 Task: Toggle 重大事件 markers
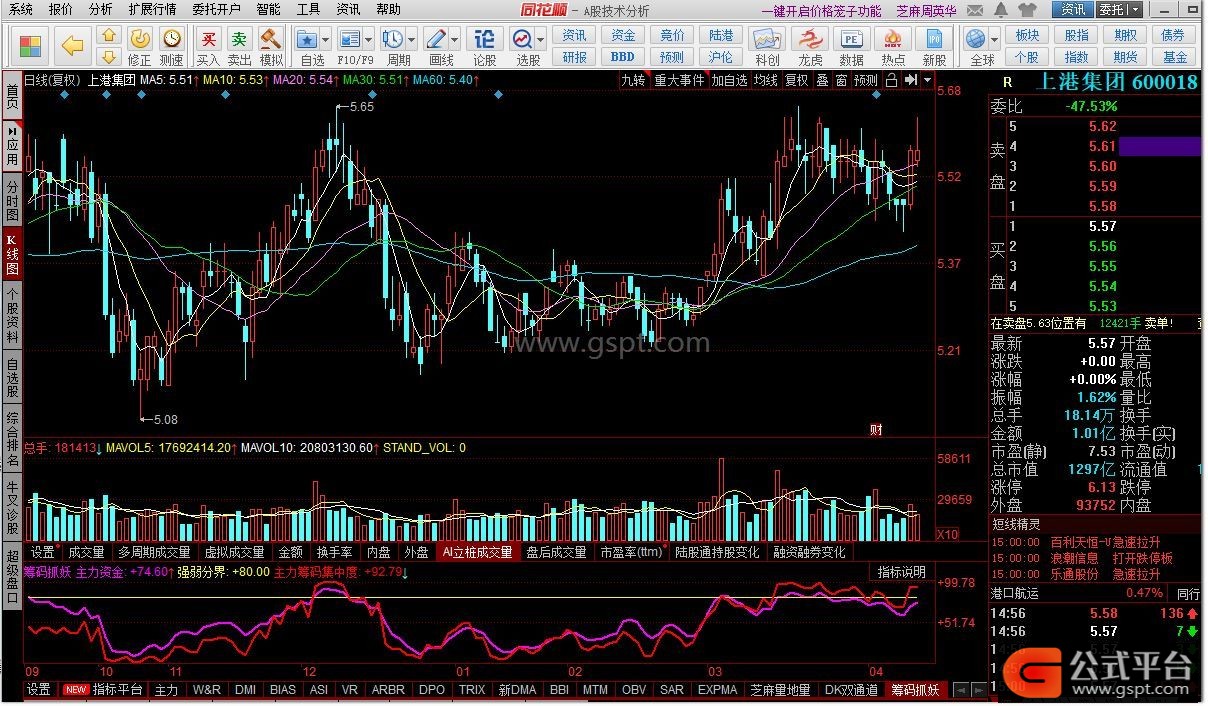679,80
